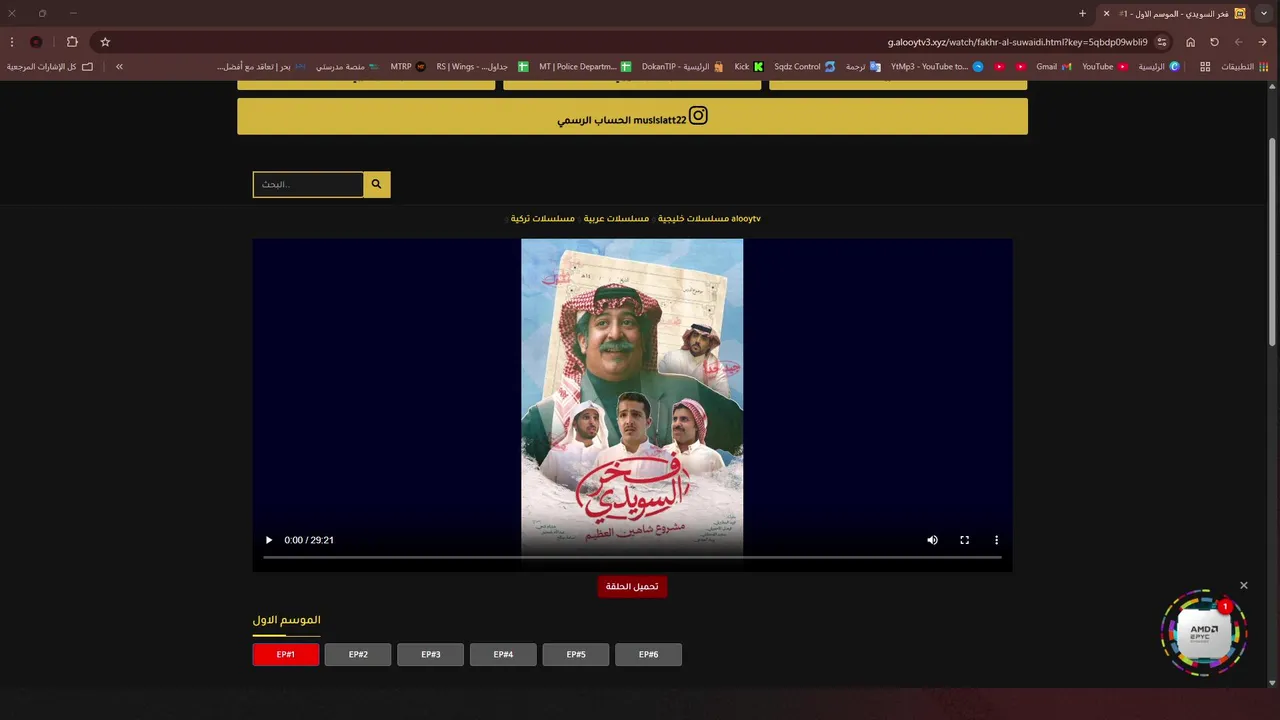Open the tab groups grid icon

click(1205, 67)
